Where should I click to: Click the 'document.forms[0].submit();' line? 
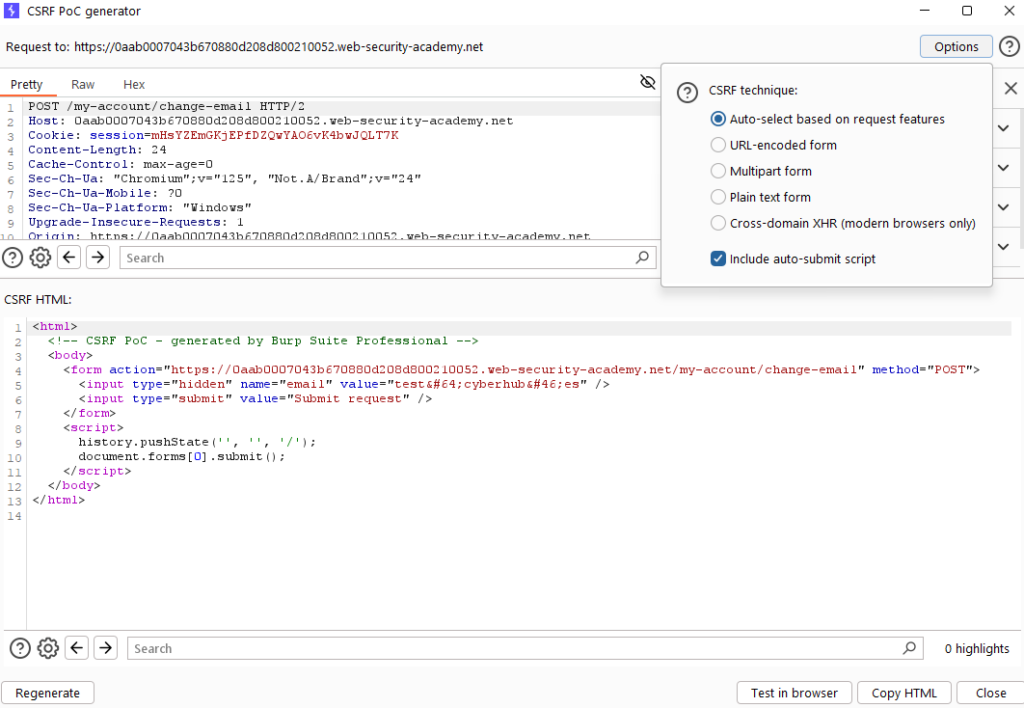(x=182, y=457)
